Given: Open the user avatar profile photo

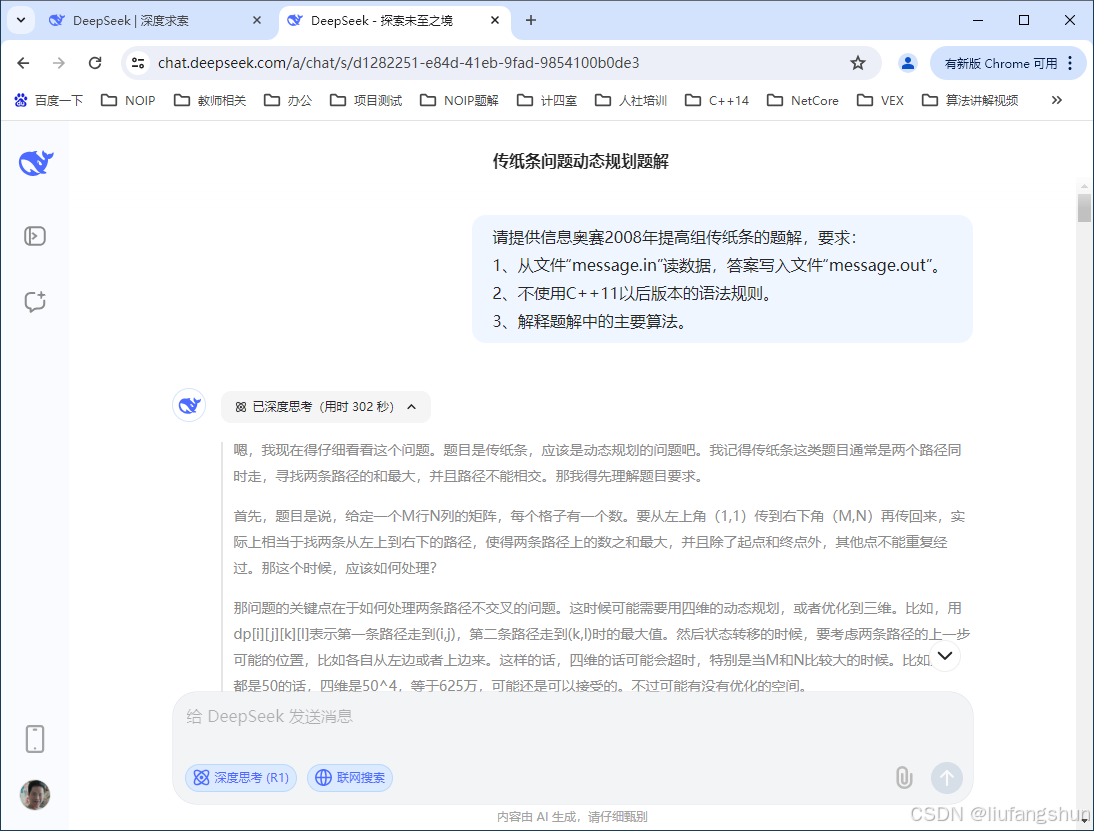Looking at the screenshot, I should 35,795.
